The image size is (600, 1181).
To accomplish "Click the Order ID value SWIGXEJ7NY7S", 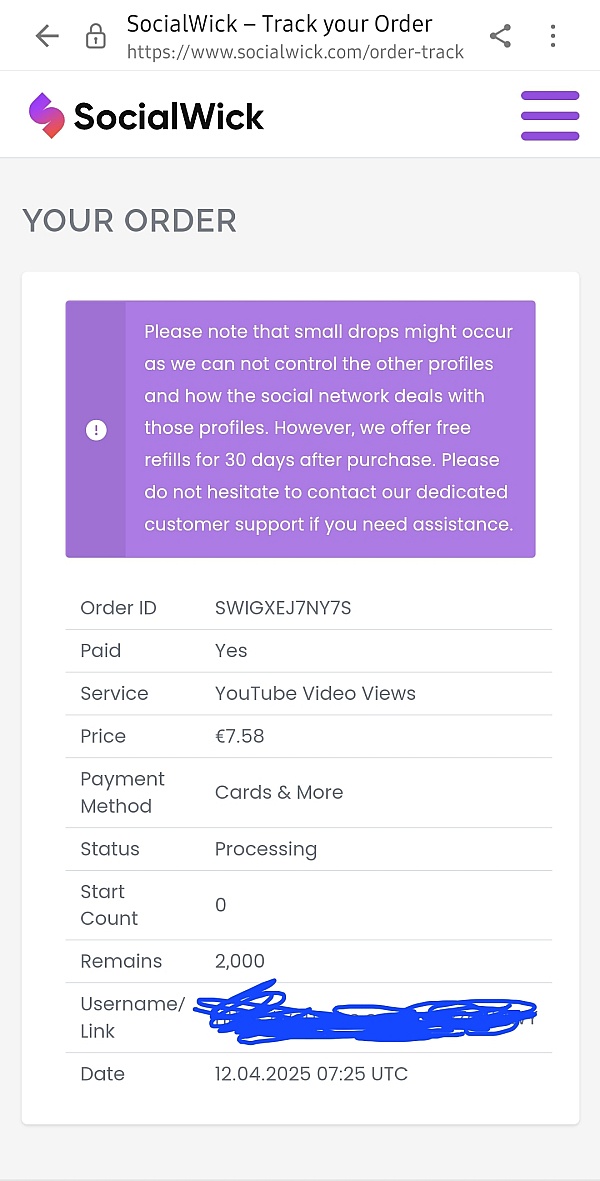I will (283, 608).
